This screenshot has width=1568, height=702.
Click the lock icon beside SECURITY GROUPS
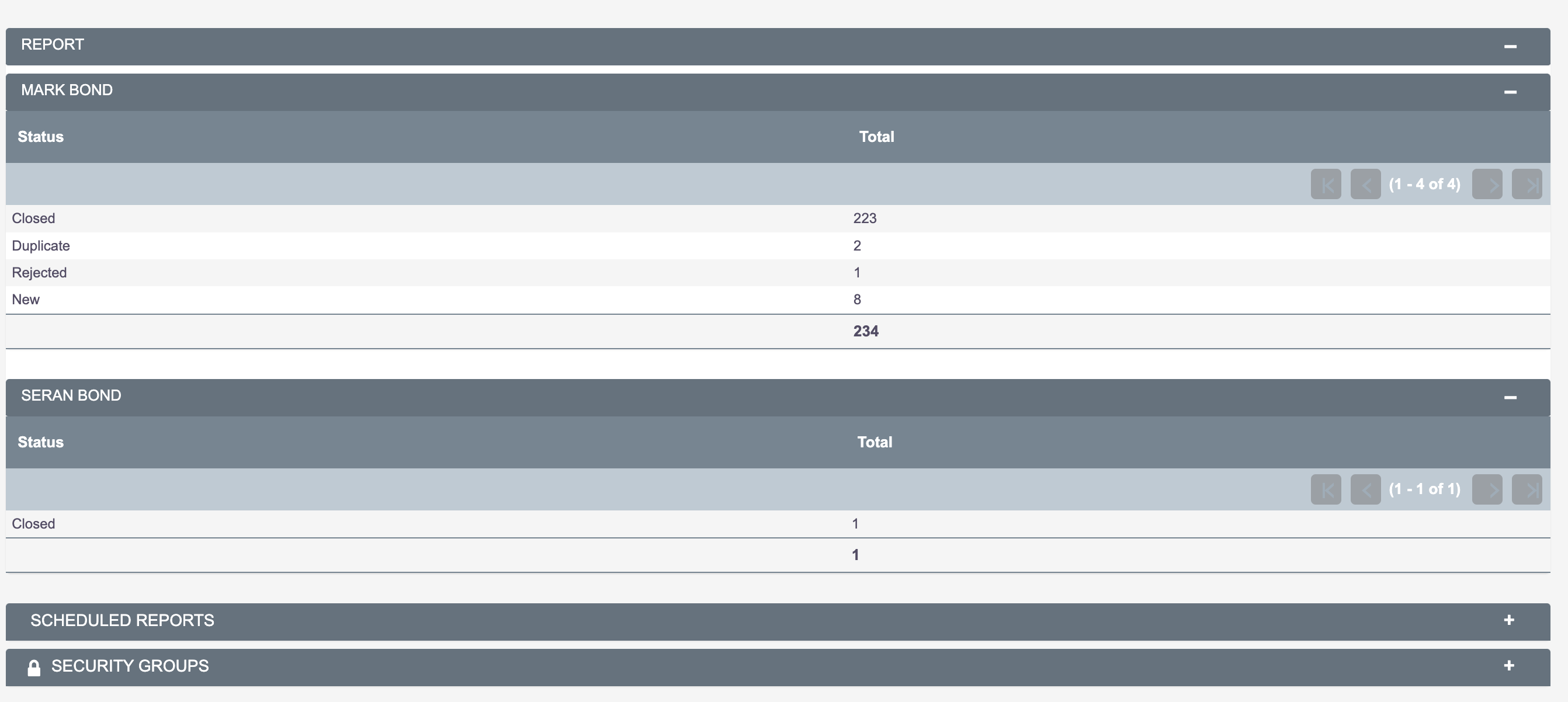pyautogui.click(x=34, y=668)
